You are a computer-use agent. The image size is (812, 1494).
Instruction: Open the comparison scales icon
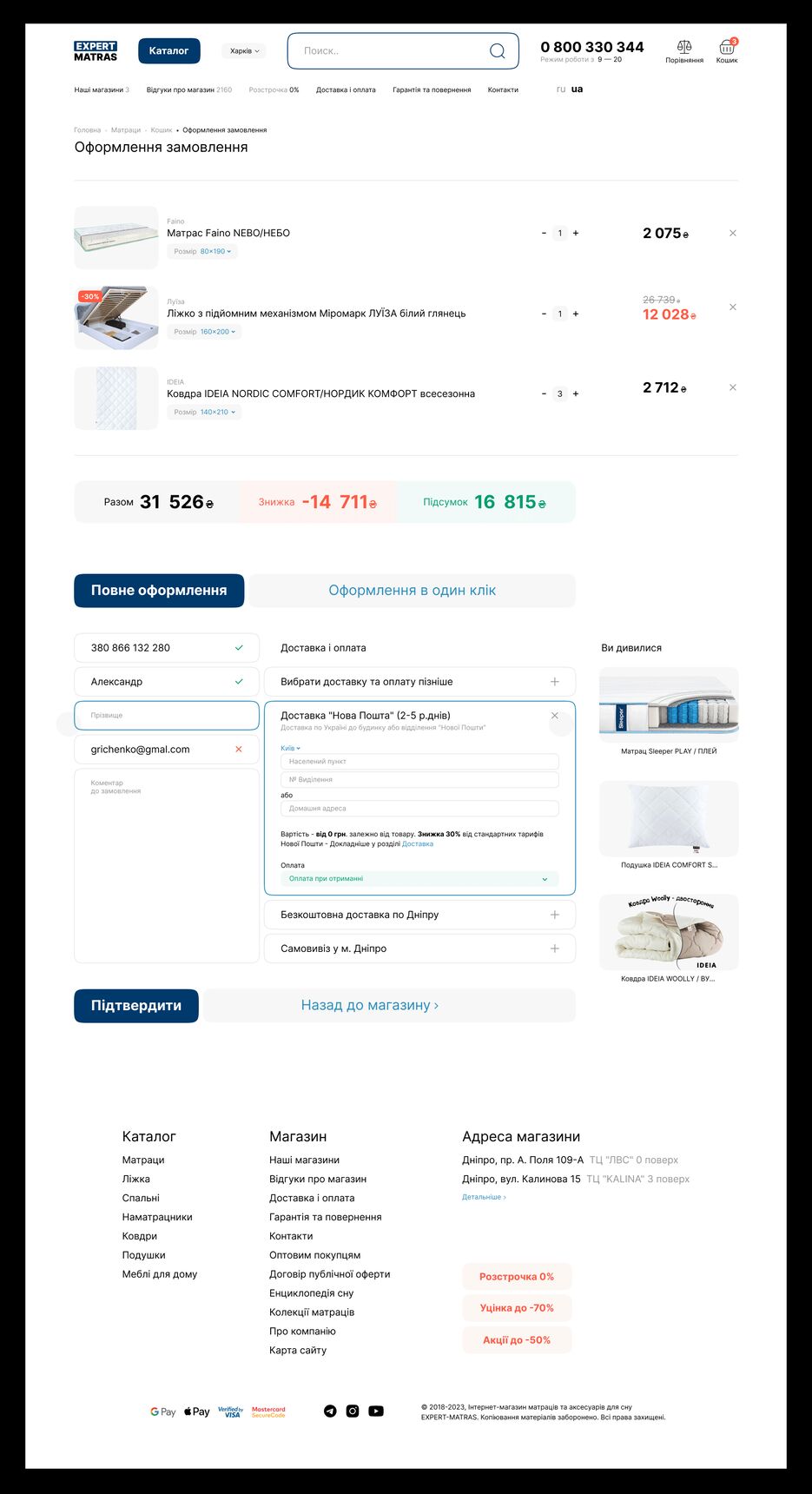click(x=684, y=47)
